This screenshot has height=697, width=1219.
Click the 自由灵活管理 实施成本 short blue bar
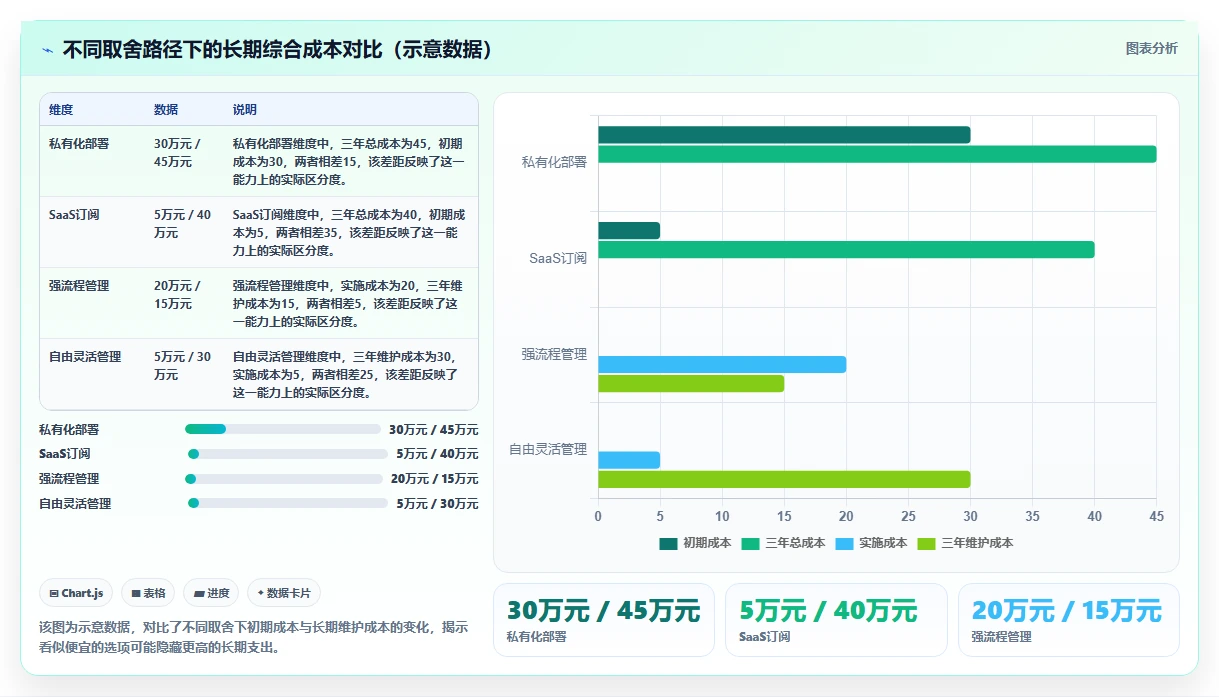coord(629,460)
